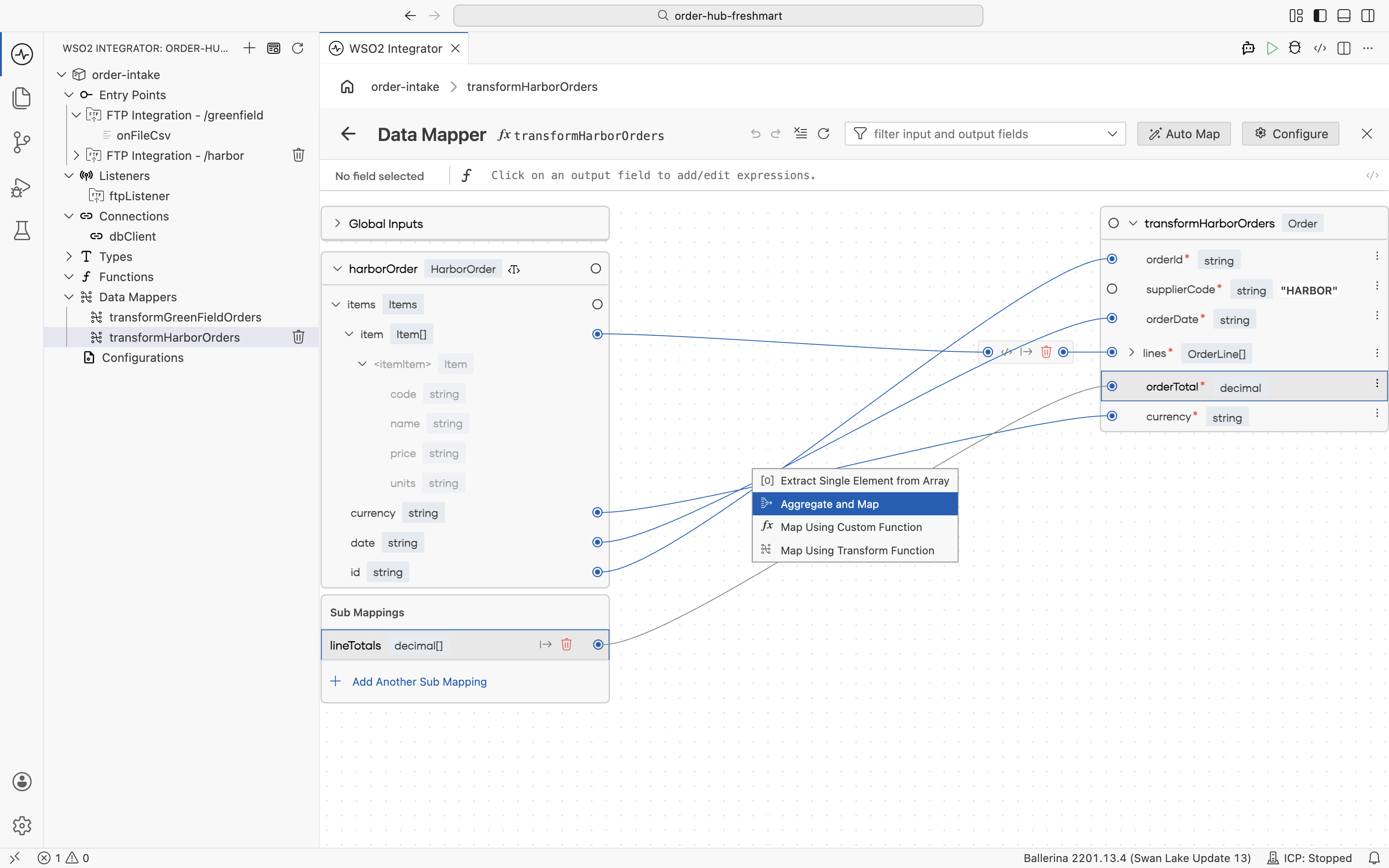Run the integration with the play icon
Image resolution: width=1389 pixels, height=868 pixels.
click(1272, 48)
